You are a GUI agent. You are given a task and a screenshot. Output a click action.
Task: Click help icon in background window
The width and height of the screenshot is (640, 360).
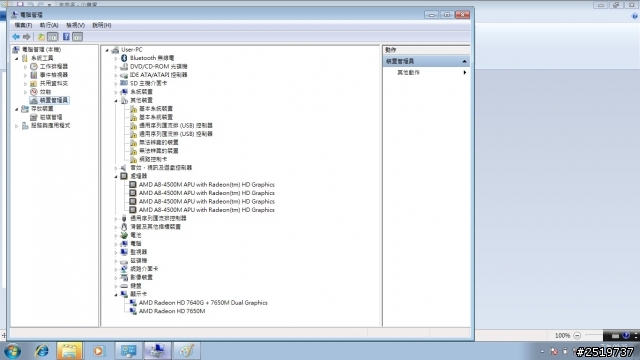pyautogui.click(x=634, y=16)
